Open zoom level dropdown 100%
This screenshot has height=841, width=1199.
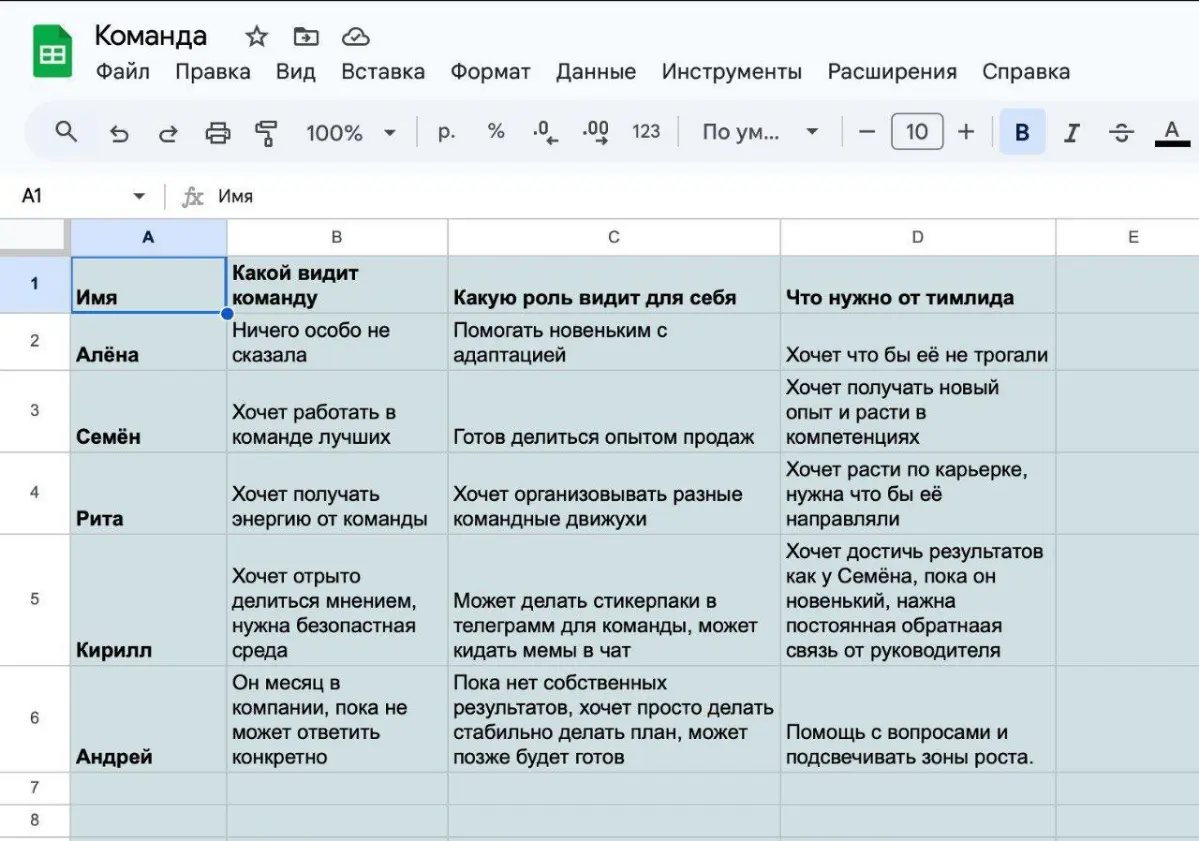tap(351, 133)
